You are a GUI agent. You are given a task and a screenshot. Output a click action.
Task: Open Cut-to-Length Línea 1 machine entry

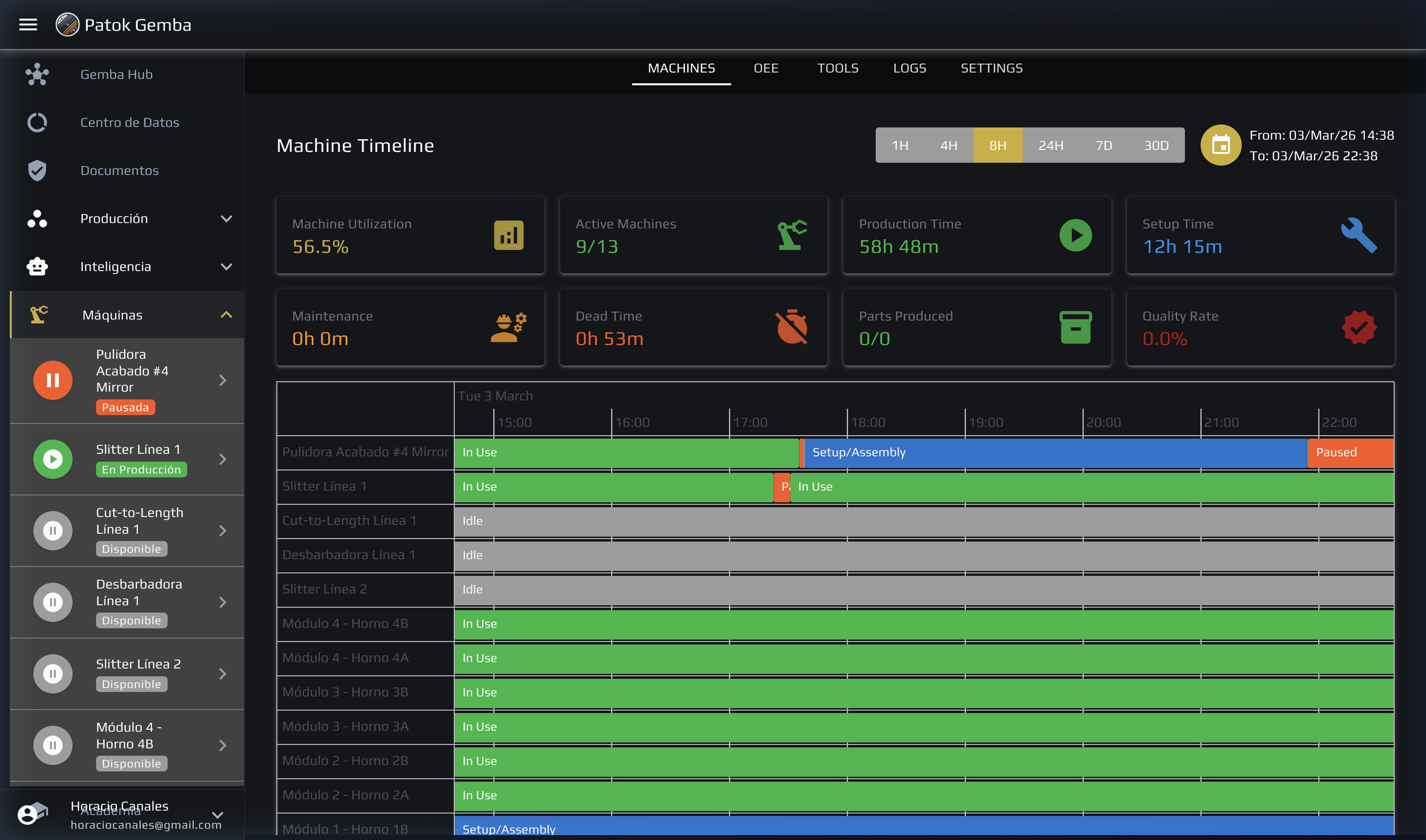pyautogui.click(x=139, y=530)
